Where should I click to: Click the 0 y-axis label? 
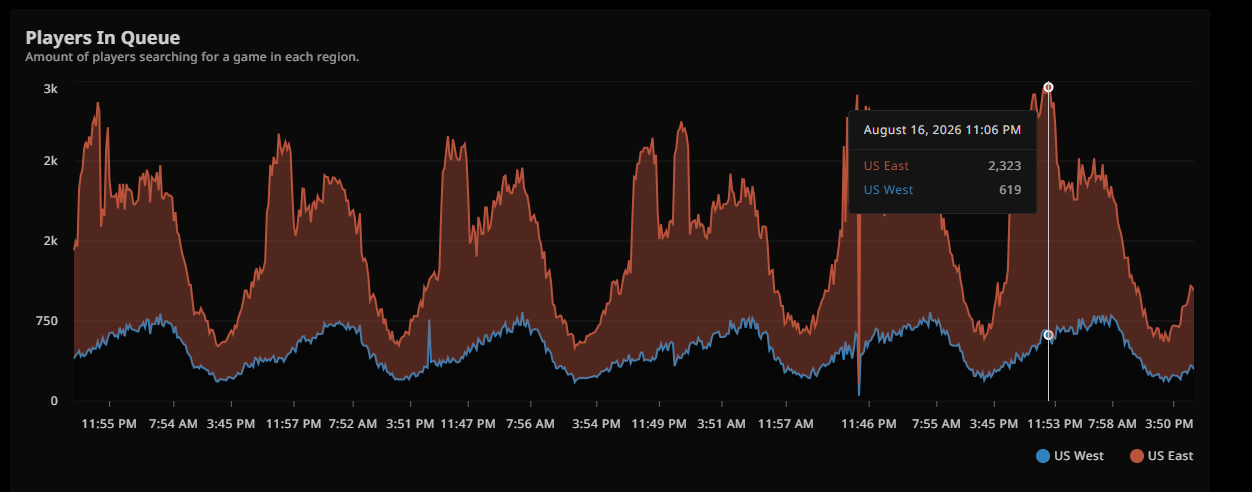tap(54, 401)
